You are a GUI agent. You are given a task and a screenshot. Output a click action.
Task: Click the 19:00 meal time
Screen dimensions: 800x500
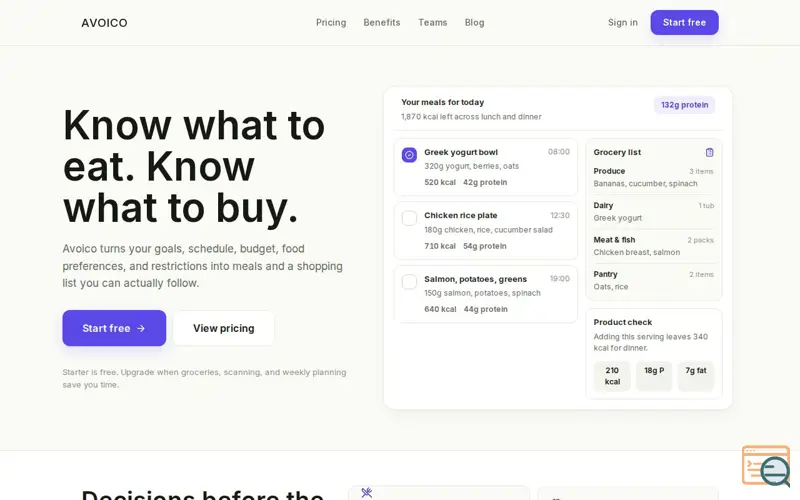[560, 279]
